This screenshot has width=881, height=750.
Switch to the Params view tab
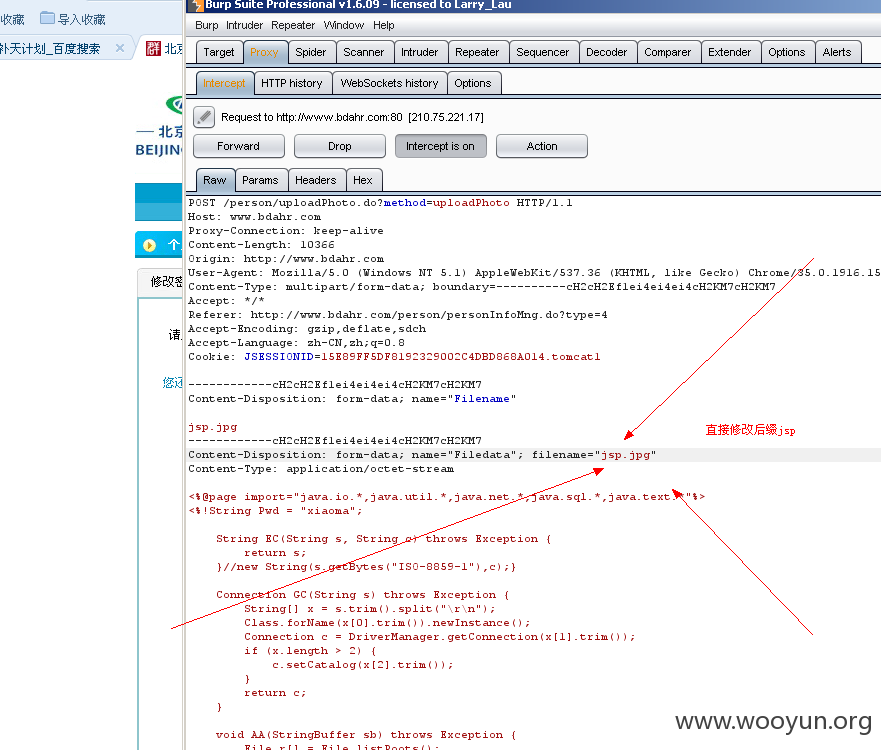[x=261, y=180]
